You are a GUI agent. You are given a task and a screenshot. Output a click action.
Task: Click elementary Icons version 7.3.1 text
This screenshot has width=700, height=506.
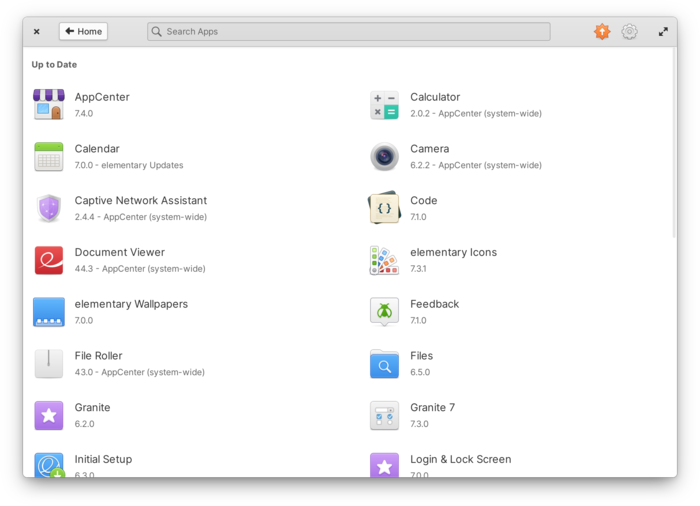click(x=418, y=269)
